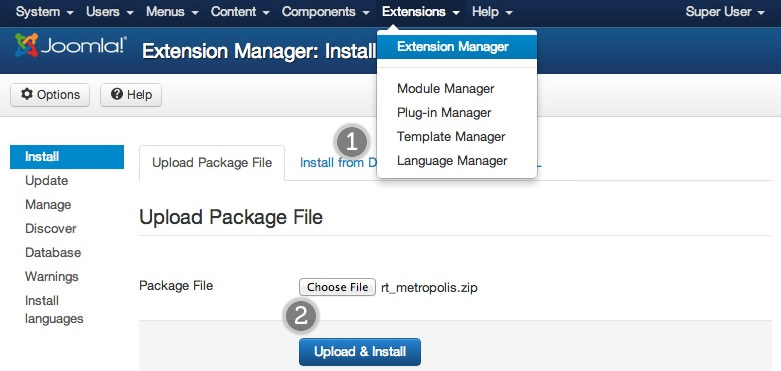
Task: Click the Help question mark icon
Action: point(117,95)
